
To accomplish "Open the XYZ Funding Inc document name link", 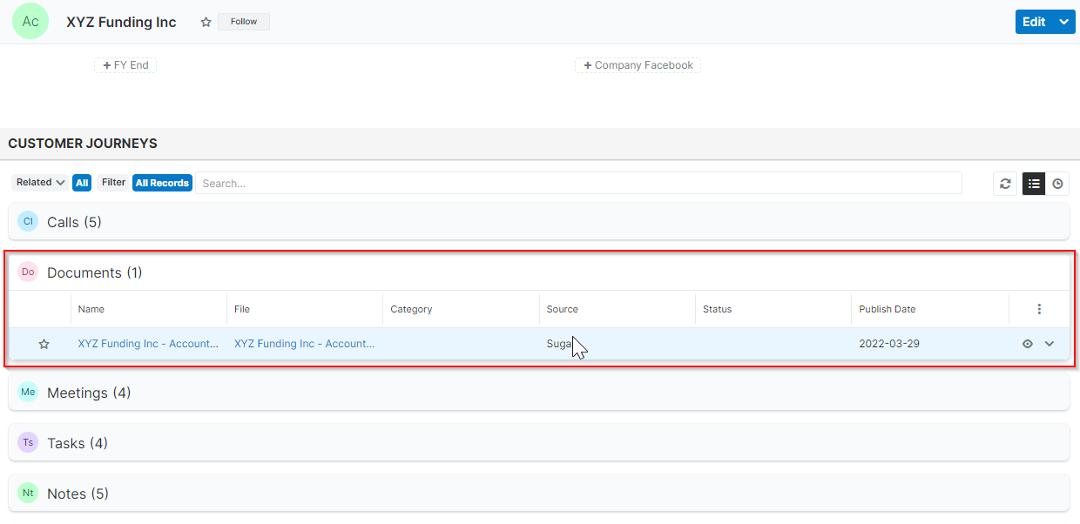I will pyautogui.click(x=148, y=344).
